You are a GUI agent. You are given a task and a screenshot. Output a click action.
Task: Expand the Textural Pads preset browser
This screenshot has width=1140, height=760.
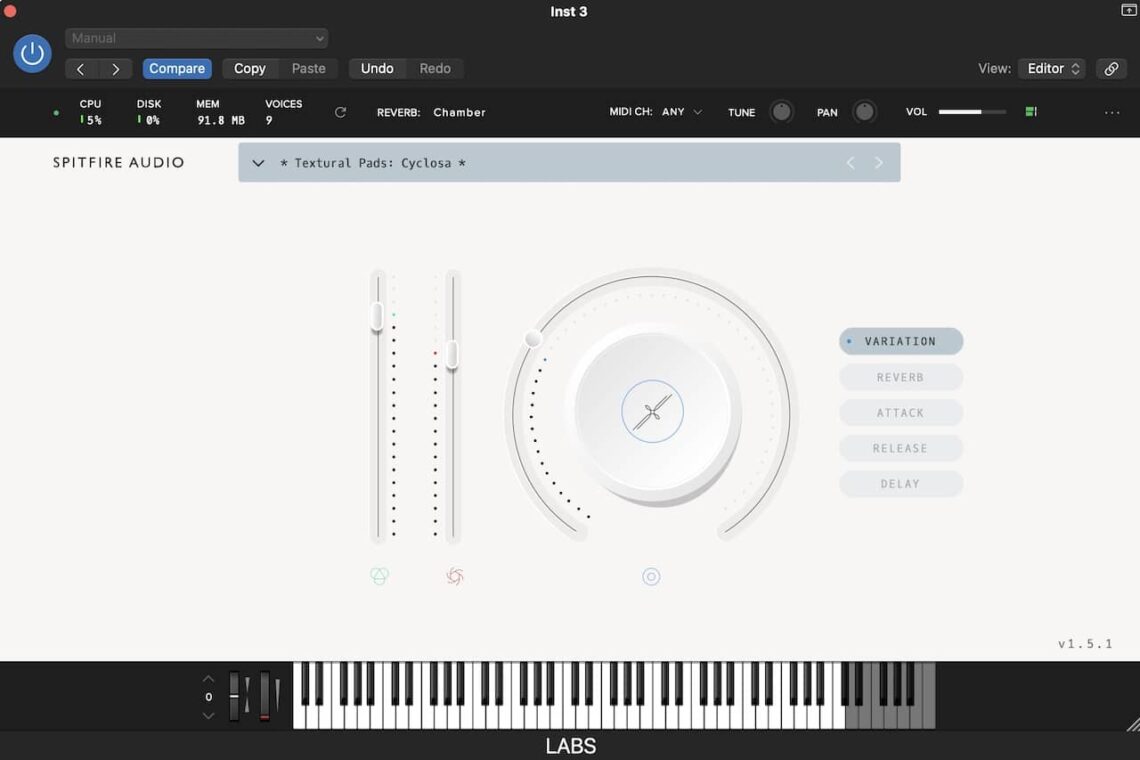pyautogui.click(x=258, y=163)
